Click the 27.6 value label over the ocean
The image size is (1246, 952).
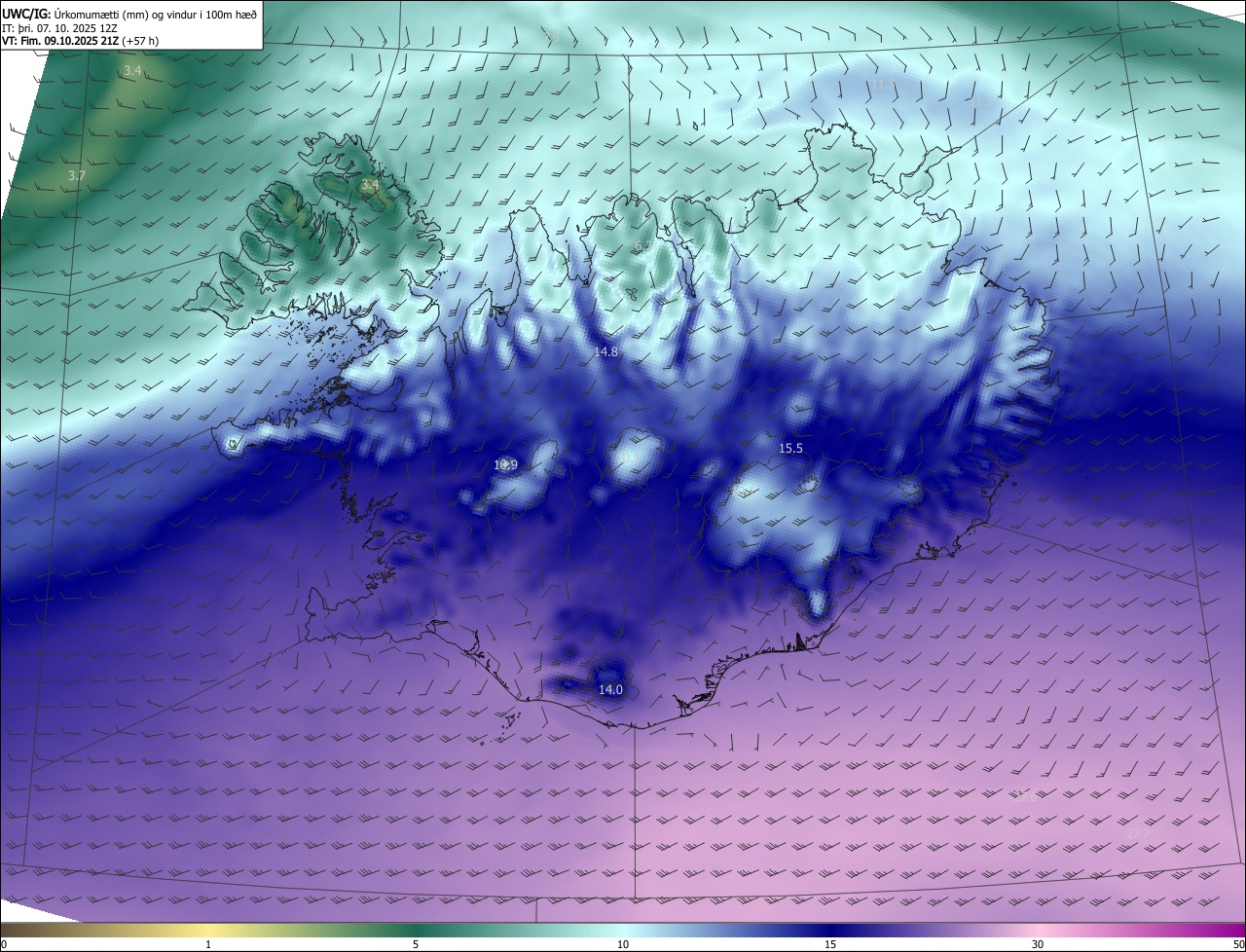click(x=1024, y=795)
